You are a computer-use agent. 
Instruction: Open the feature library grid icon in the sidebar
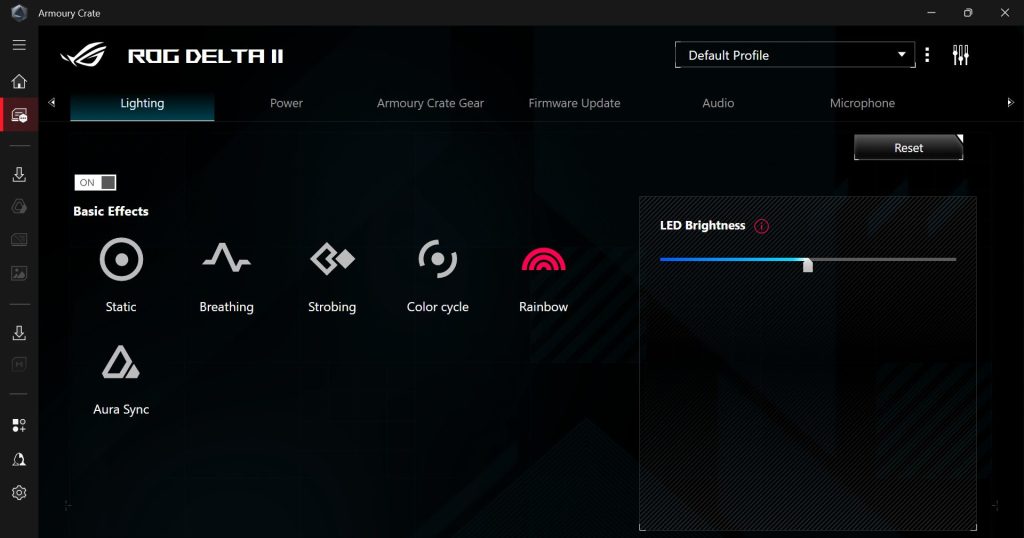pyautogui.click(x=19, y=426)
